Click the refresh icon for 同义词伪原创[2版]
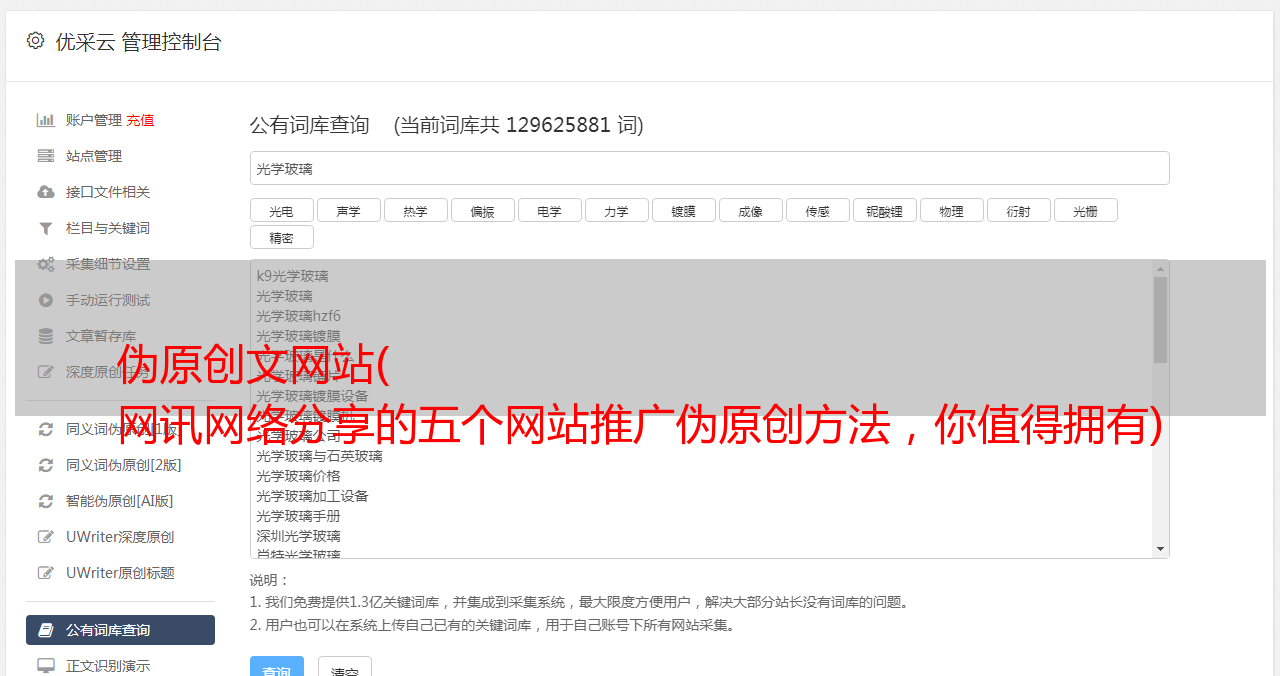Screen dimensions: 1280x676 [46, 465]
